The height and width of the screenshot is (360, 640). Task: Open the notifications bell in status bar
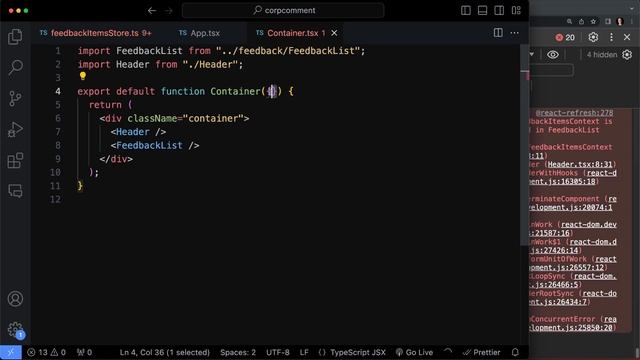pos(515,352)
